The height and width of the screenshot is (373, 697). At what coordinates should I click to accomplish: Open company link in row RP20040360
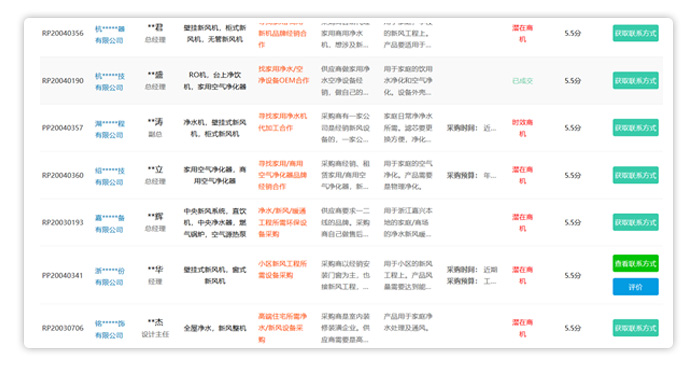click(109, 176)
